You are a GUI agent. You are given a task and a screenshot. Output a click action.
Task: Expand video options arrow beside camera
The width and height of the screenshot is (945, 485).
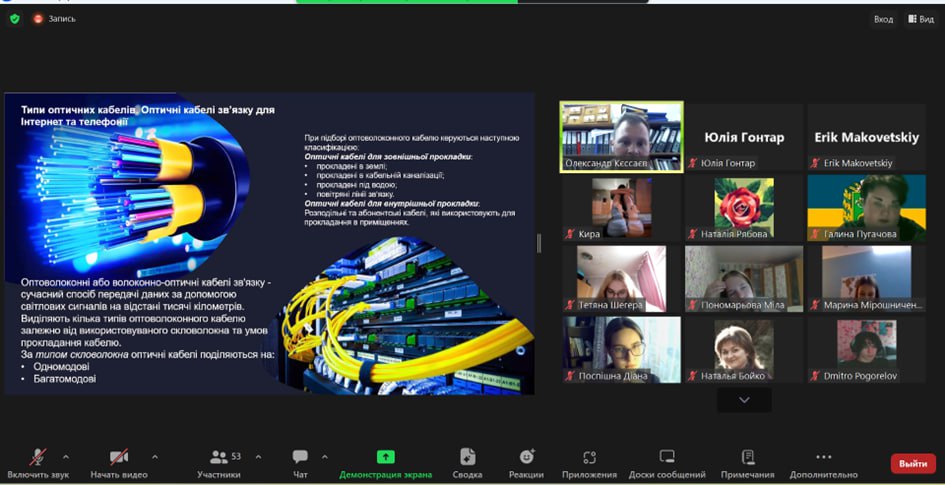click(x=154, y=456)
